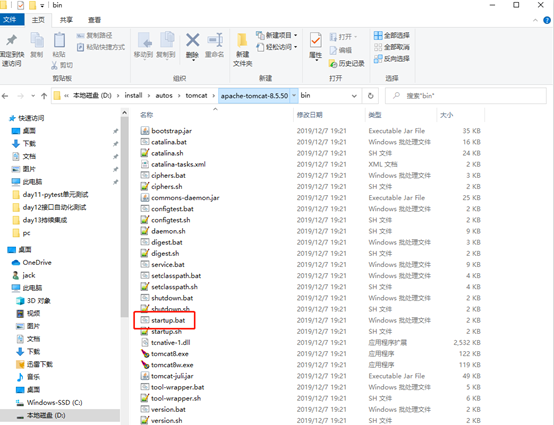Click properties icon in the Quick Access Toolbar
554x425 pixels.
pos(20,5)
